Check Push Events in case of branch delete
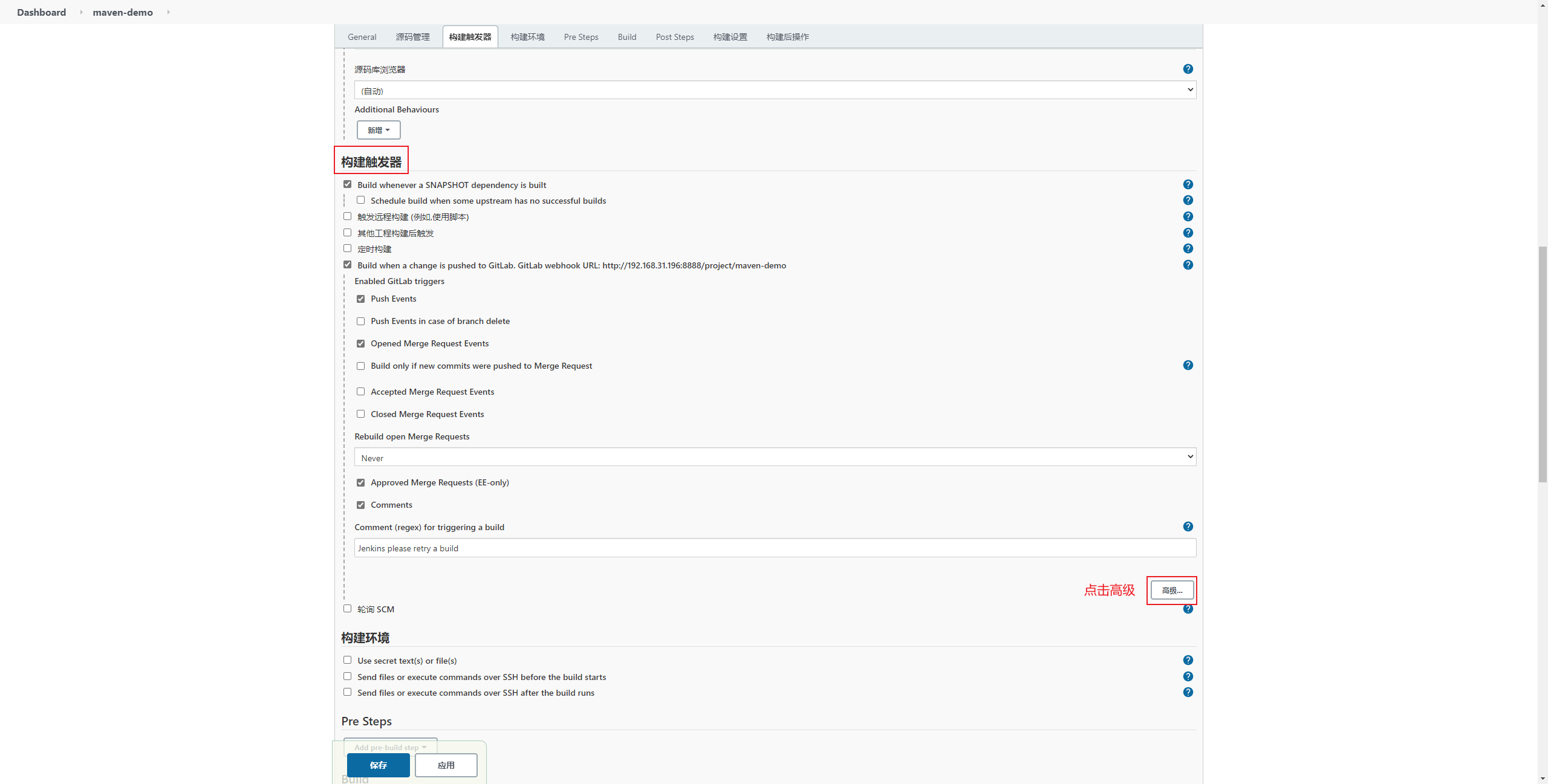This screenshot has width=1548, height=784. [360, 321]
